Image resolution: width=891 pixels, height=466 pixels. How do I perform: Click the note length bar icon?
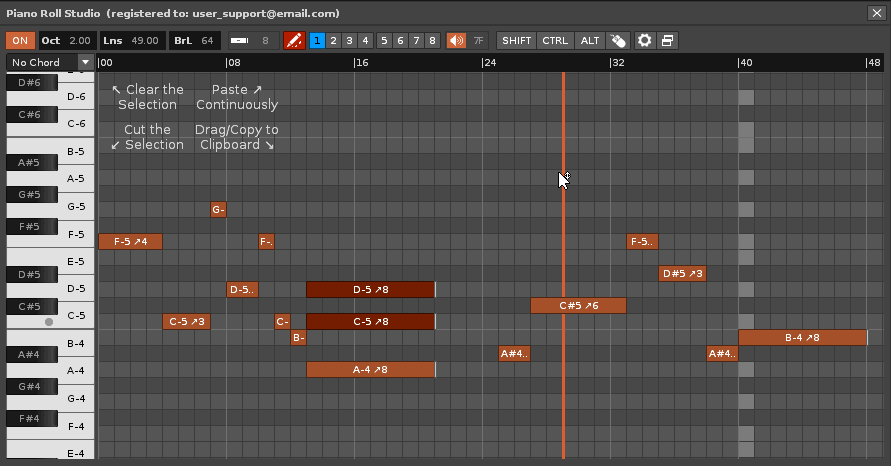point(240,40)
